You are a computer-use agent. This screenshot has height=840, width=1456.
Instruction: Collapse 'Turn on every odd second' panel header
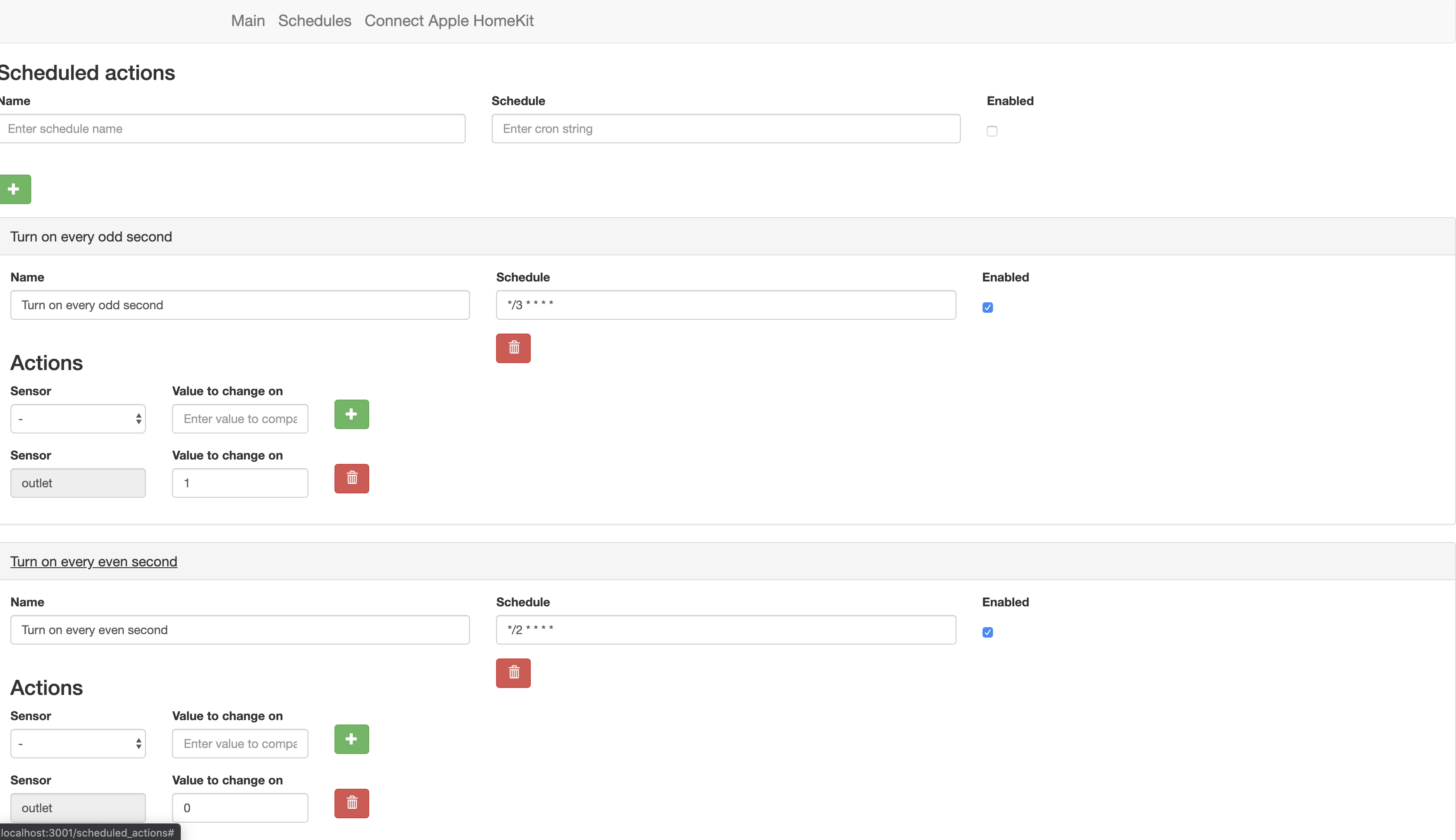pos(91,237)
